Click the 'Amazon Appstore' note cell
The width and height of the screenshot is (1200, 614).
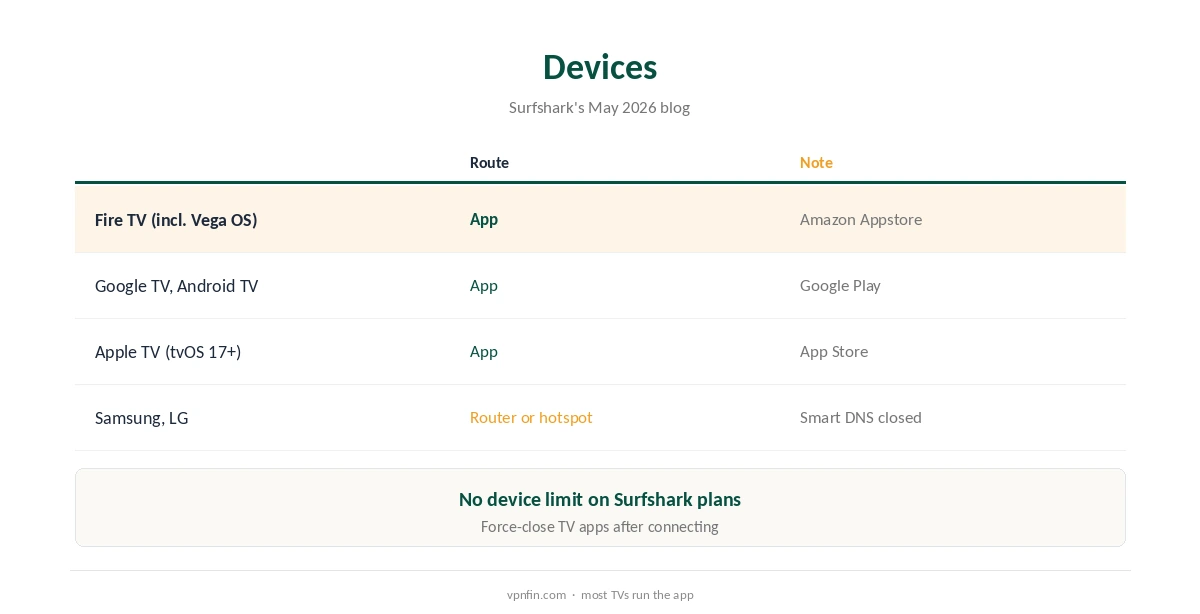861,219
